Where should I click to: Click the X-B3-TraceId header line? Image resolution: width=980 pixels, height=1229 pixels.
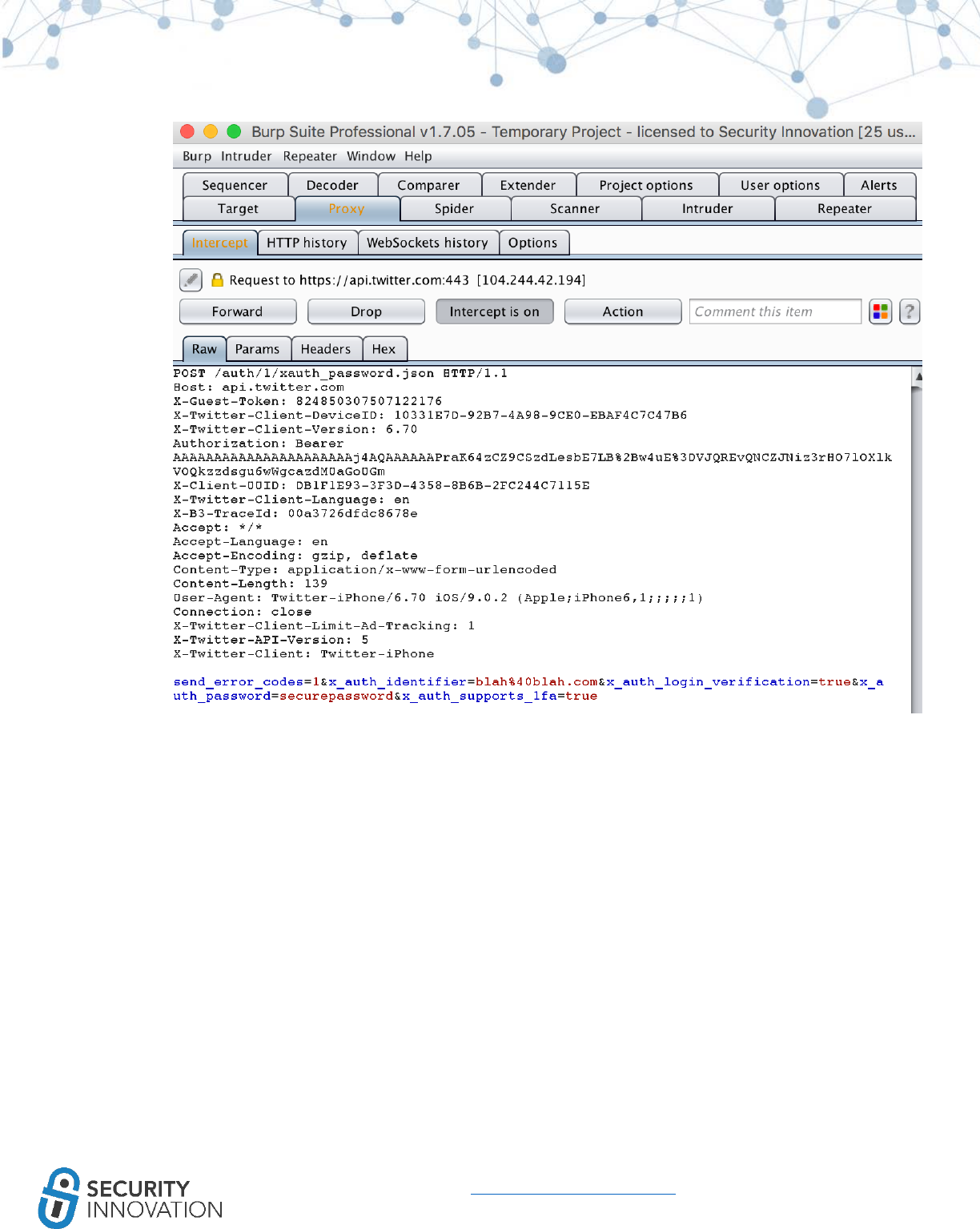click(x=295, y=513)
